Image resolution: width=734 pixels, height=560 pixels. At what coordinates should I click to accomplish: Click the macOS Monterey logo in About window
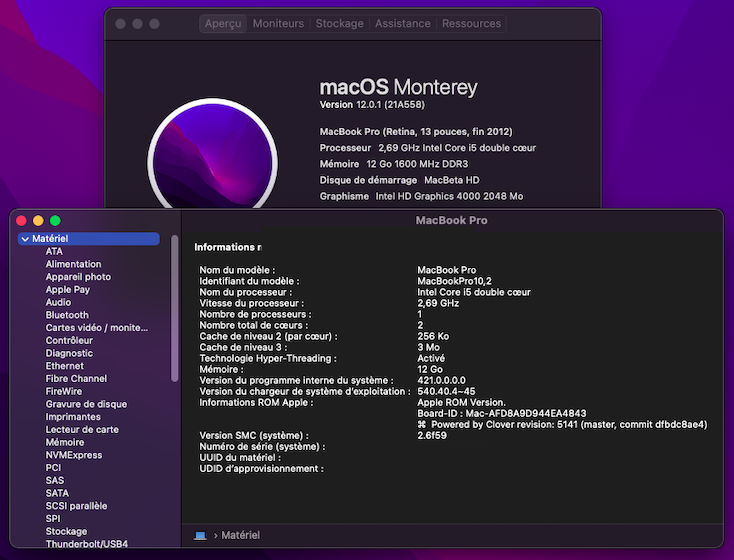tap(213, 155)
